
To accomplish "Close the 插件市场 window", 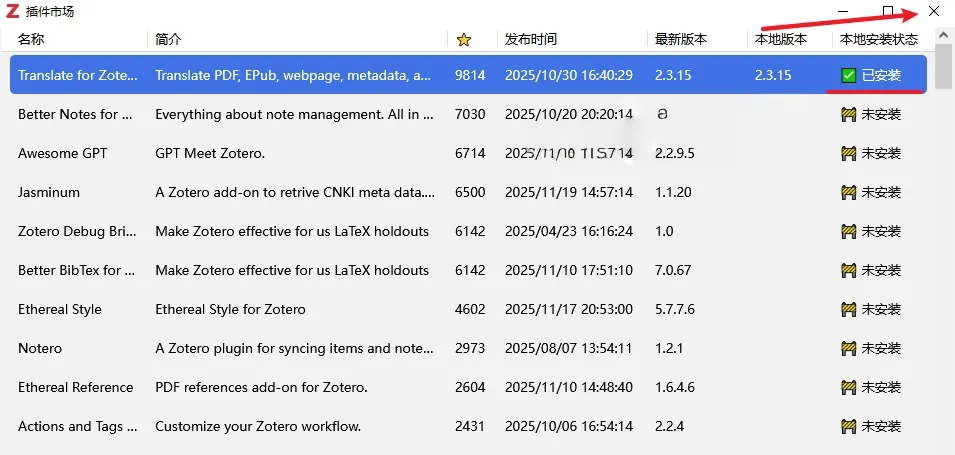I will (933, 11).
